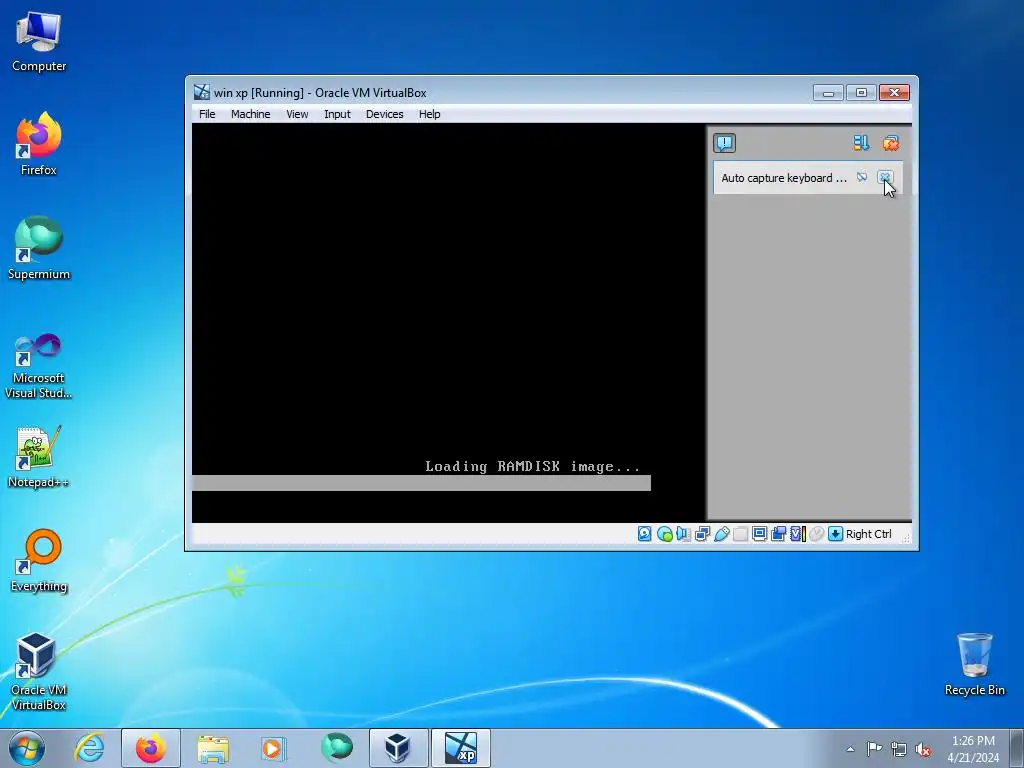Select the Everything desktop shortcut
Screen dimensions: 1024x768
pos(39,561)
